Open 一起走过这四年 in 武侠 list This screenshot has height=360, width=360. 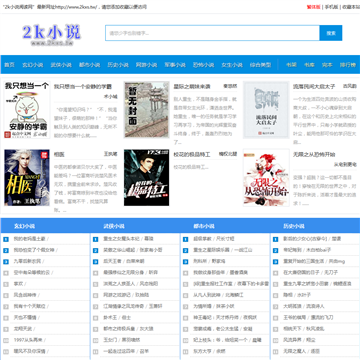tap(119, 351)
